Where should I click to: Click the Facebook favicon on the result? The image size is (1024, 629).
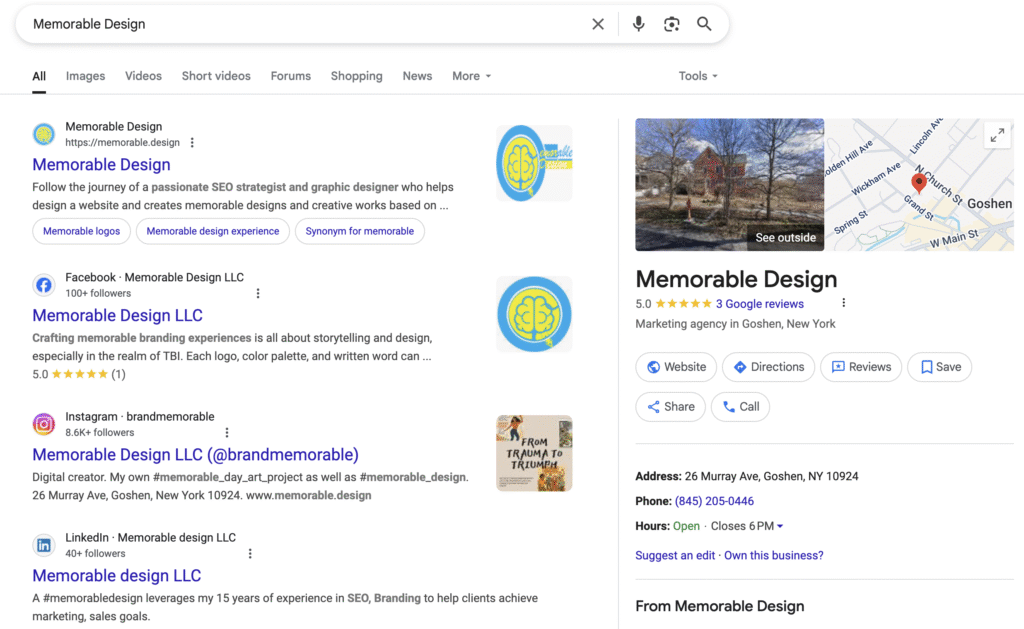pos(43,285)
